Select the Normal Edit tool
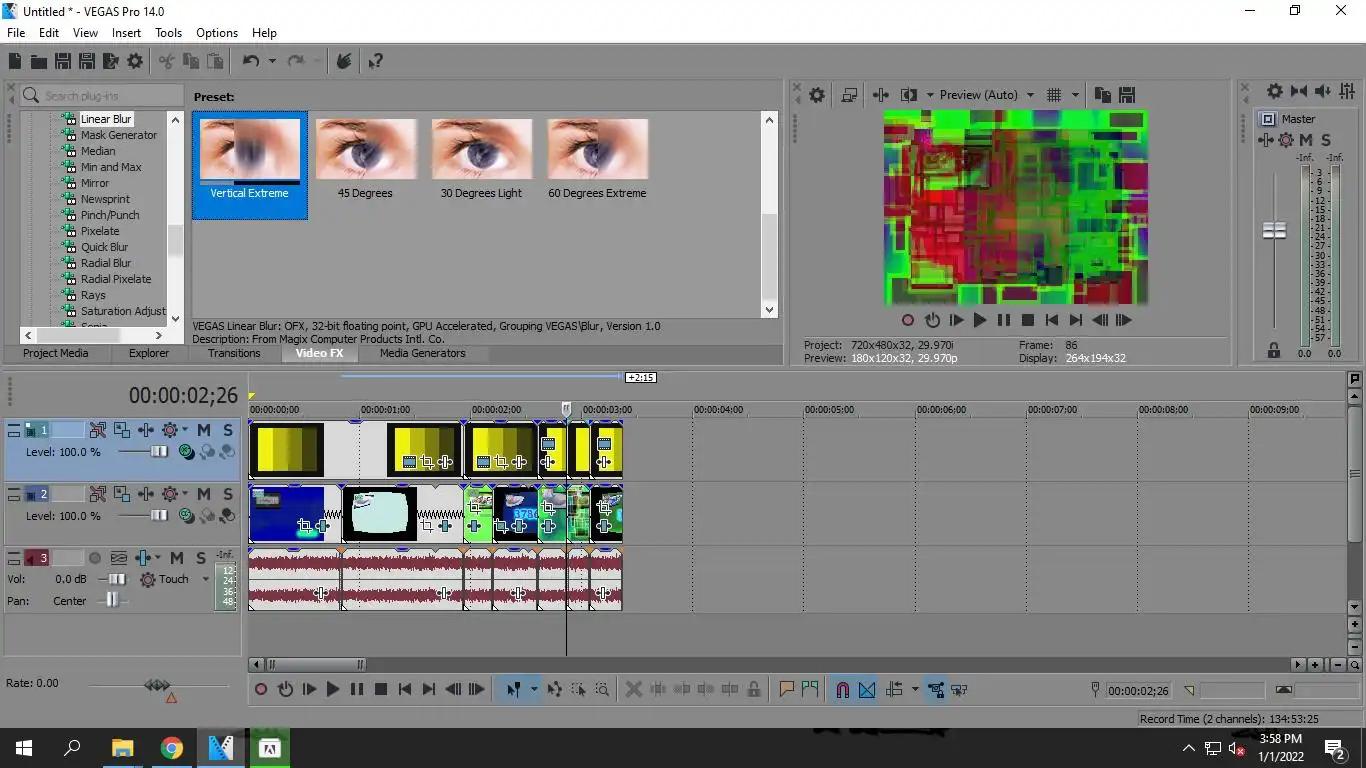 point(513,689)
